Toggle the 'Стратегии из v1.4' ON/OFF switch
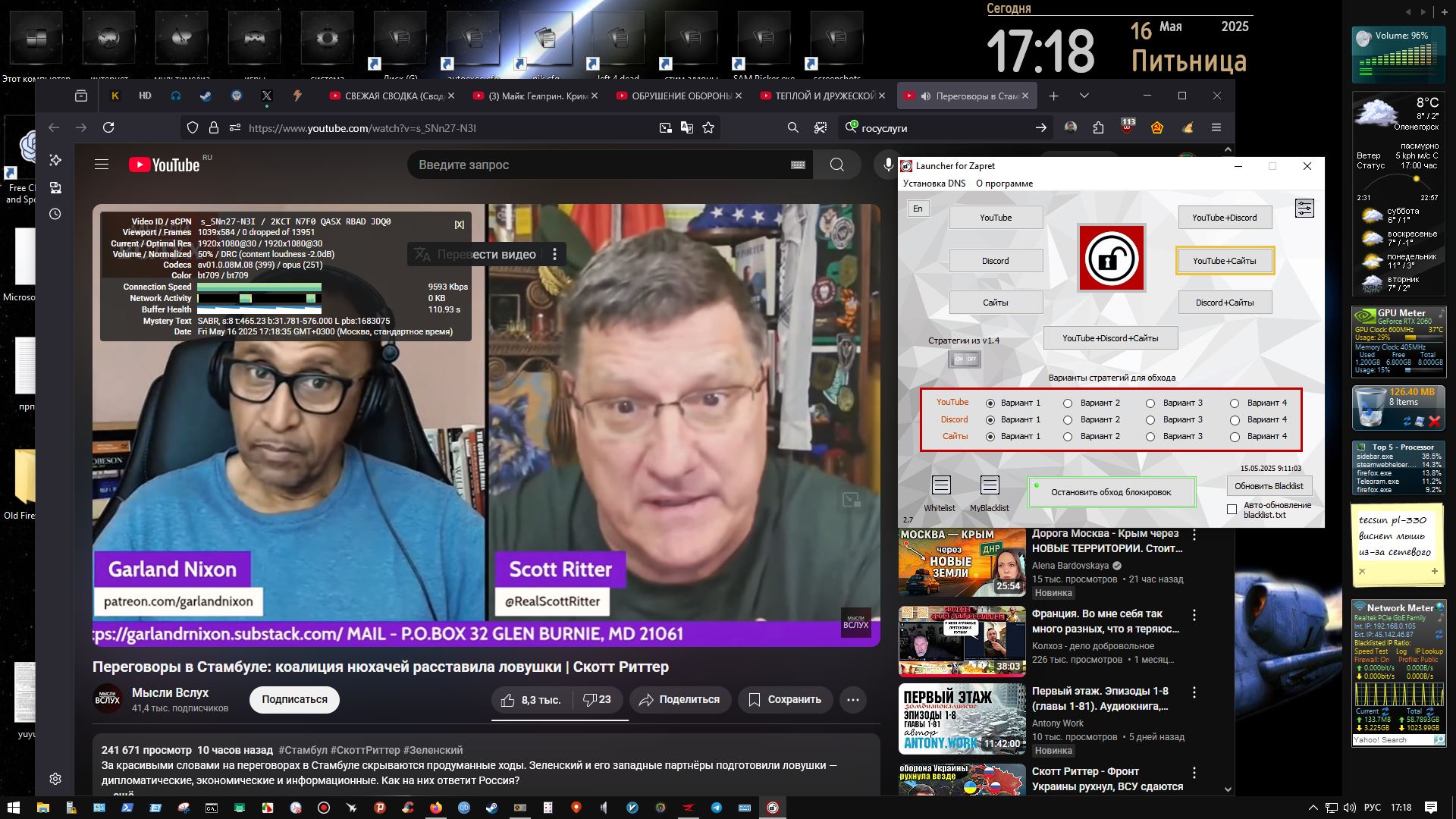This screenshot has height=819, width=1456. (x=965, y=359)
